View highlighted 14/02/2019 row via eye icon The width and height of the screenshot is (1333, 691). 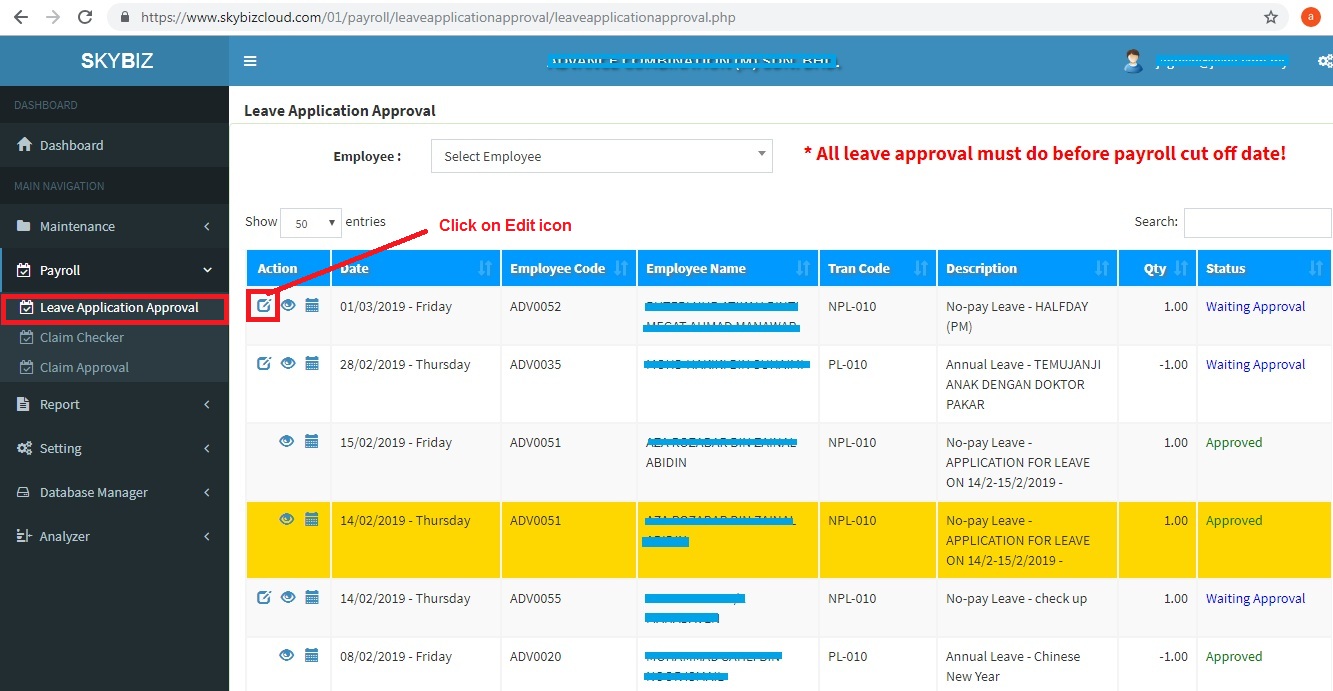click(x=287, y=519)
